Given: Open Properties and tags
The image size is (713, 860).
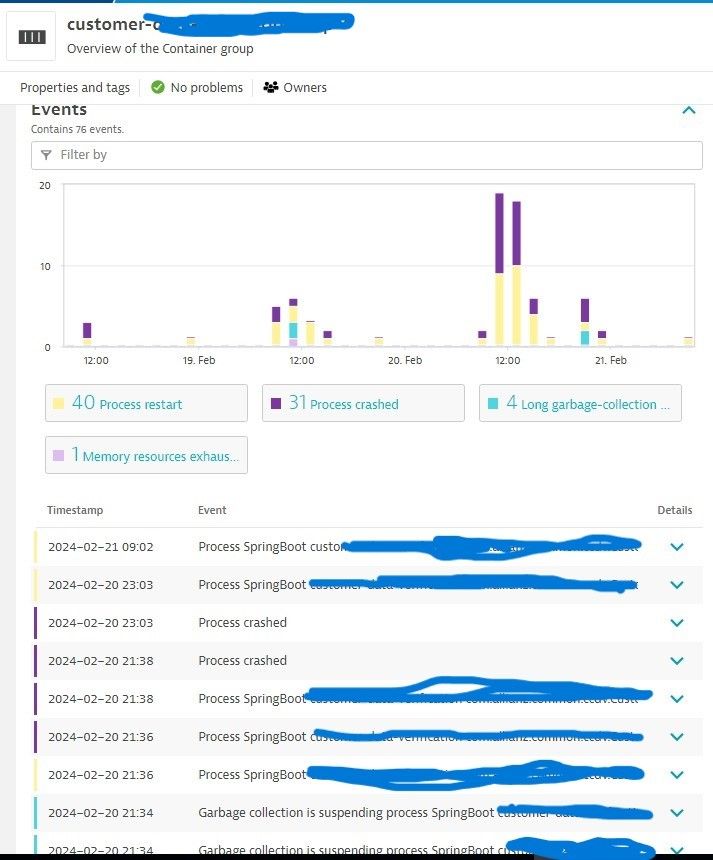Looking at the screenshot, I should pos(75,88).
